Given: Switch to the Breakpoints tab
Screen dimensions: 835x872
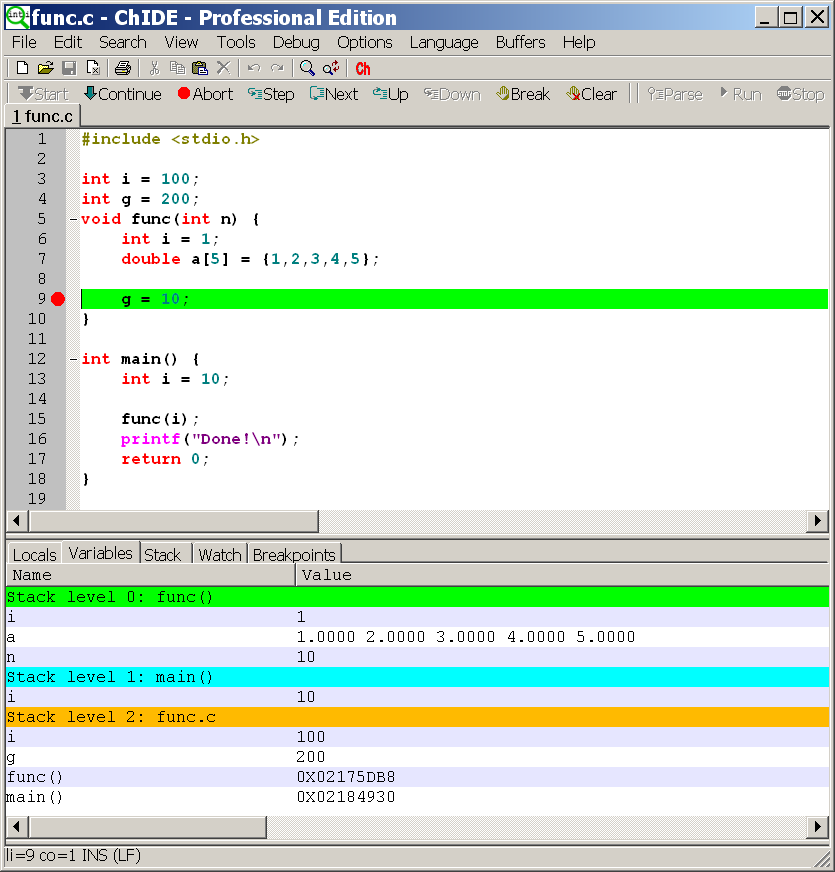Looking at the screenshot, I should pos(294,555).
